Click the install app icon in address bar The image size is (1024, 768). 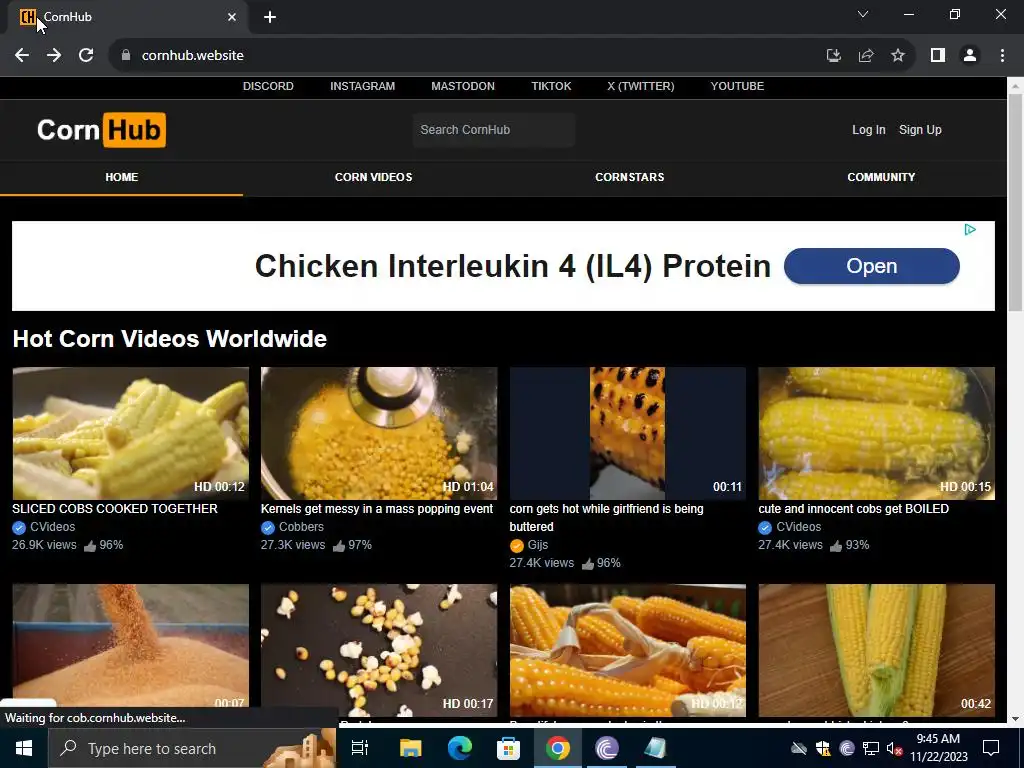tap(834, 56)
